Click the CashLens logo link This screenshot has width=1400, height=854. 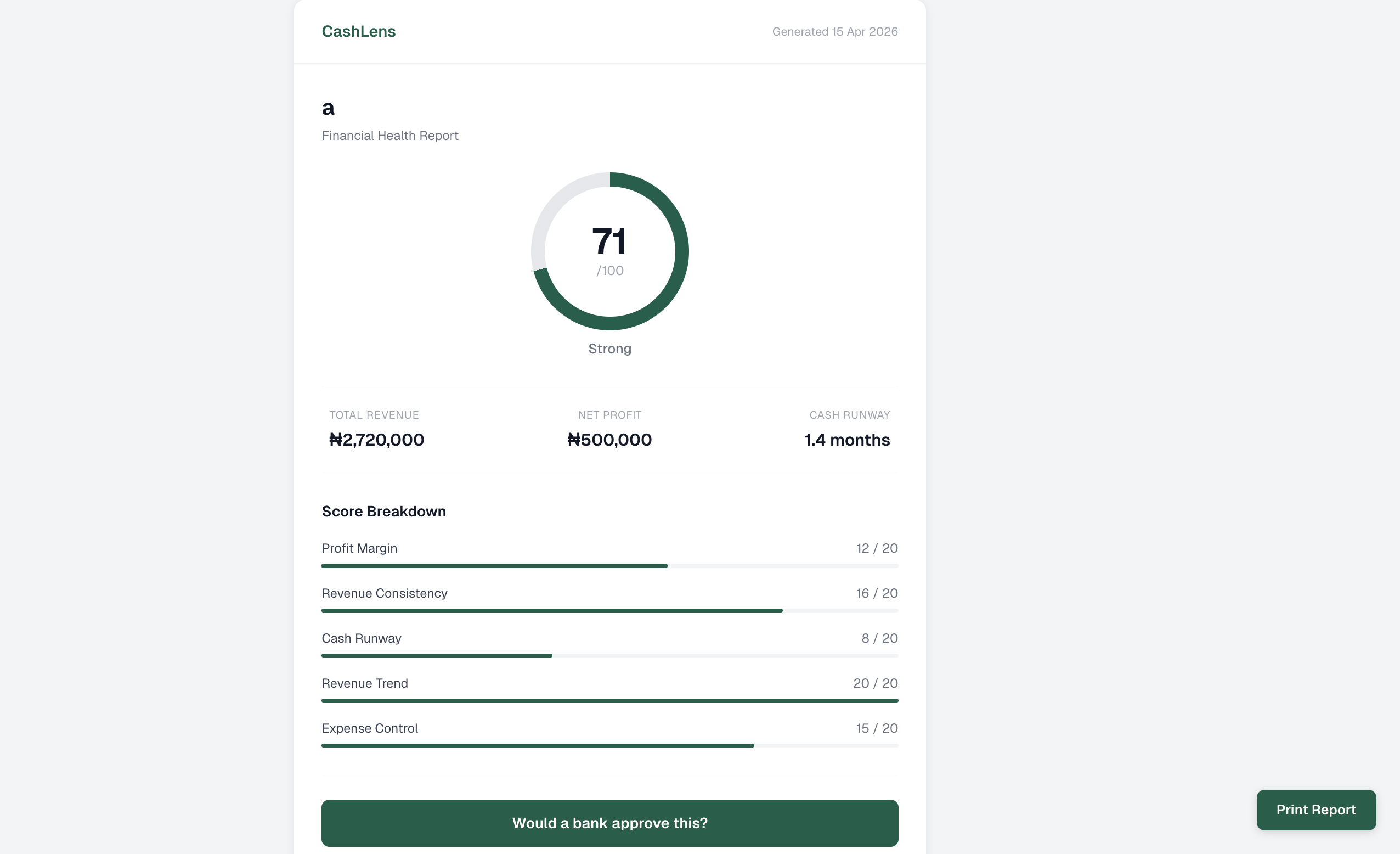pyautogui.click(x=359, y=31)
